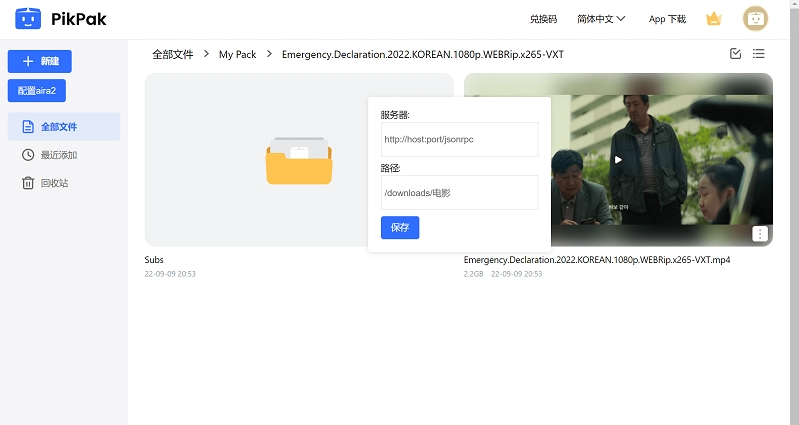Select 全部文件 in the sidebar
This screenshot has width=799, height=425.
click(64, 126)
